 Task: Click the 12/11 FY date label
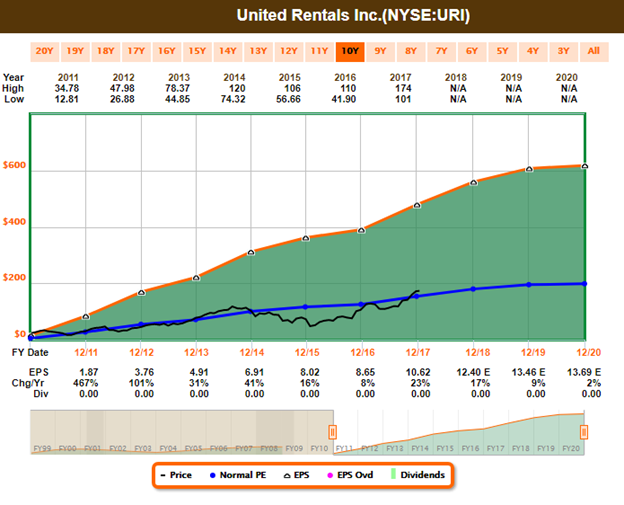pyautogui.click(x=86, y=353)
